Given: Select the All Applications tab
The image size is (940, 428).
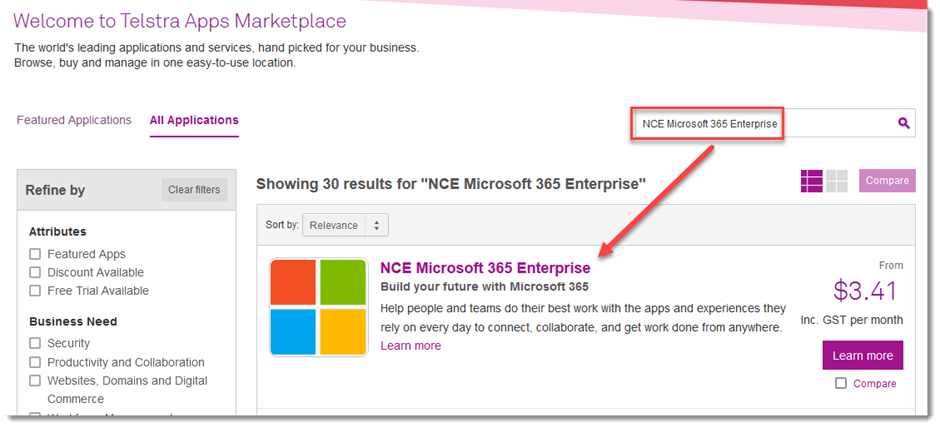Looking at the screenshot, I should pos(194,120).
